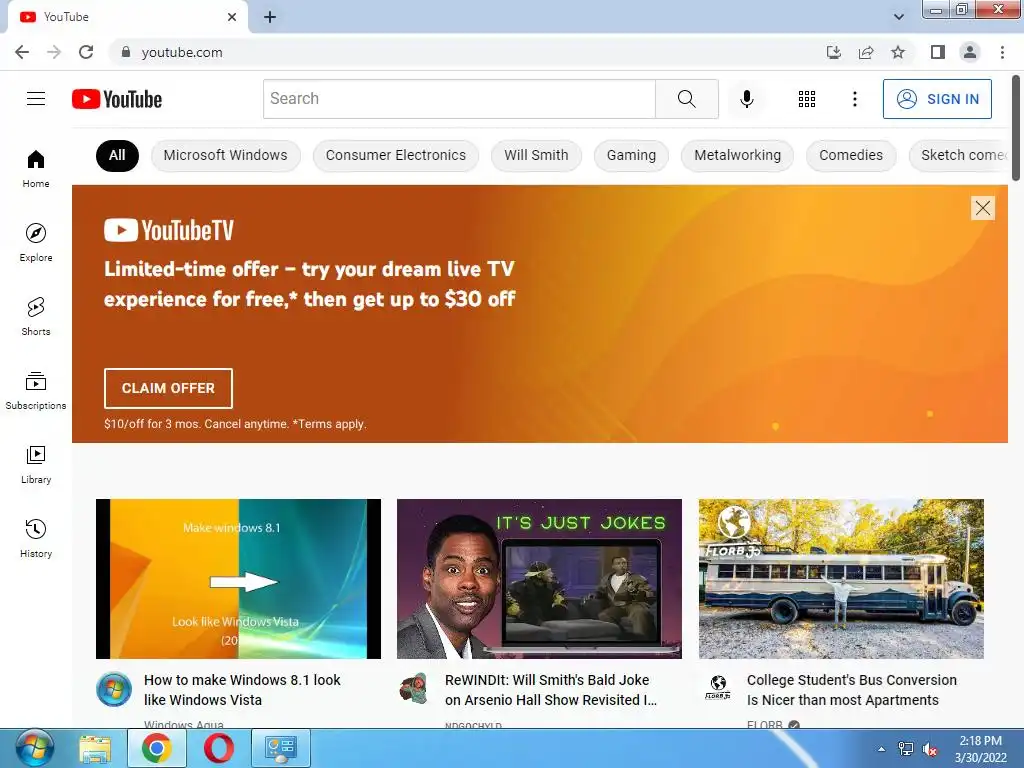The height and width of the screenshot is (768, 1024).
Task: Open the ReWINDIt video channel avatar
Action: click(414, 689)
